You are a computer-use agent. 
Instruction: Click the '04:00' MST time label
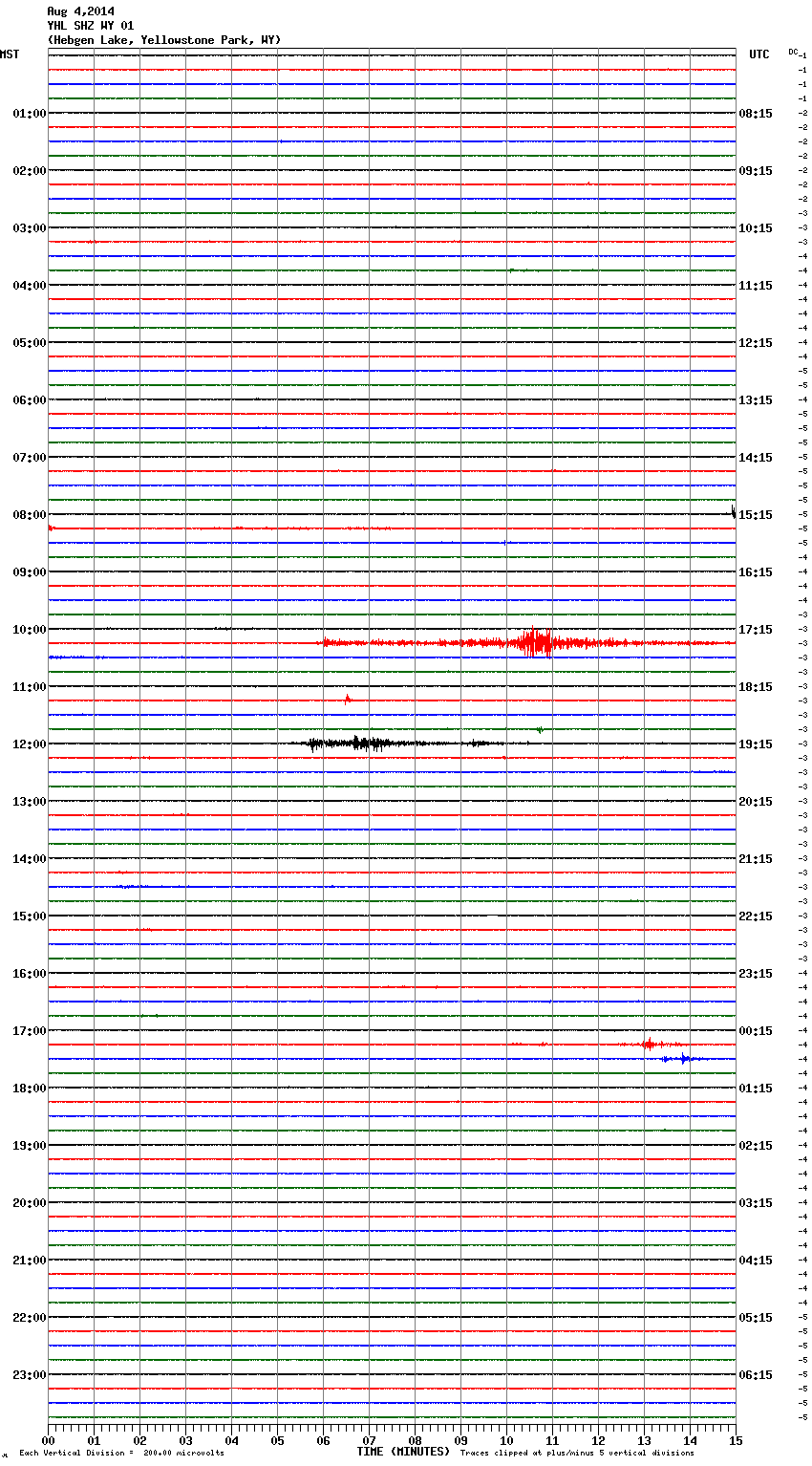click(x=30, y=286)
